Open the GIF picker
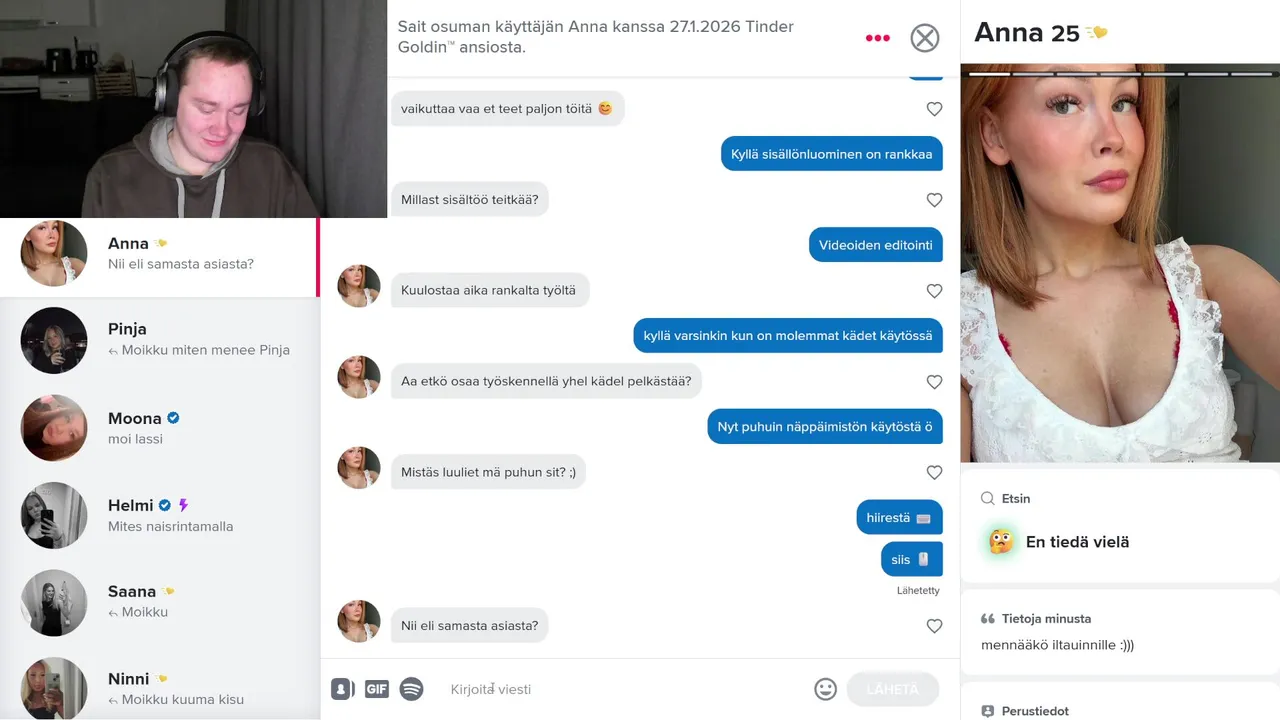1280x720 pixels. click(x=376, y=689)
